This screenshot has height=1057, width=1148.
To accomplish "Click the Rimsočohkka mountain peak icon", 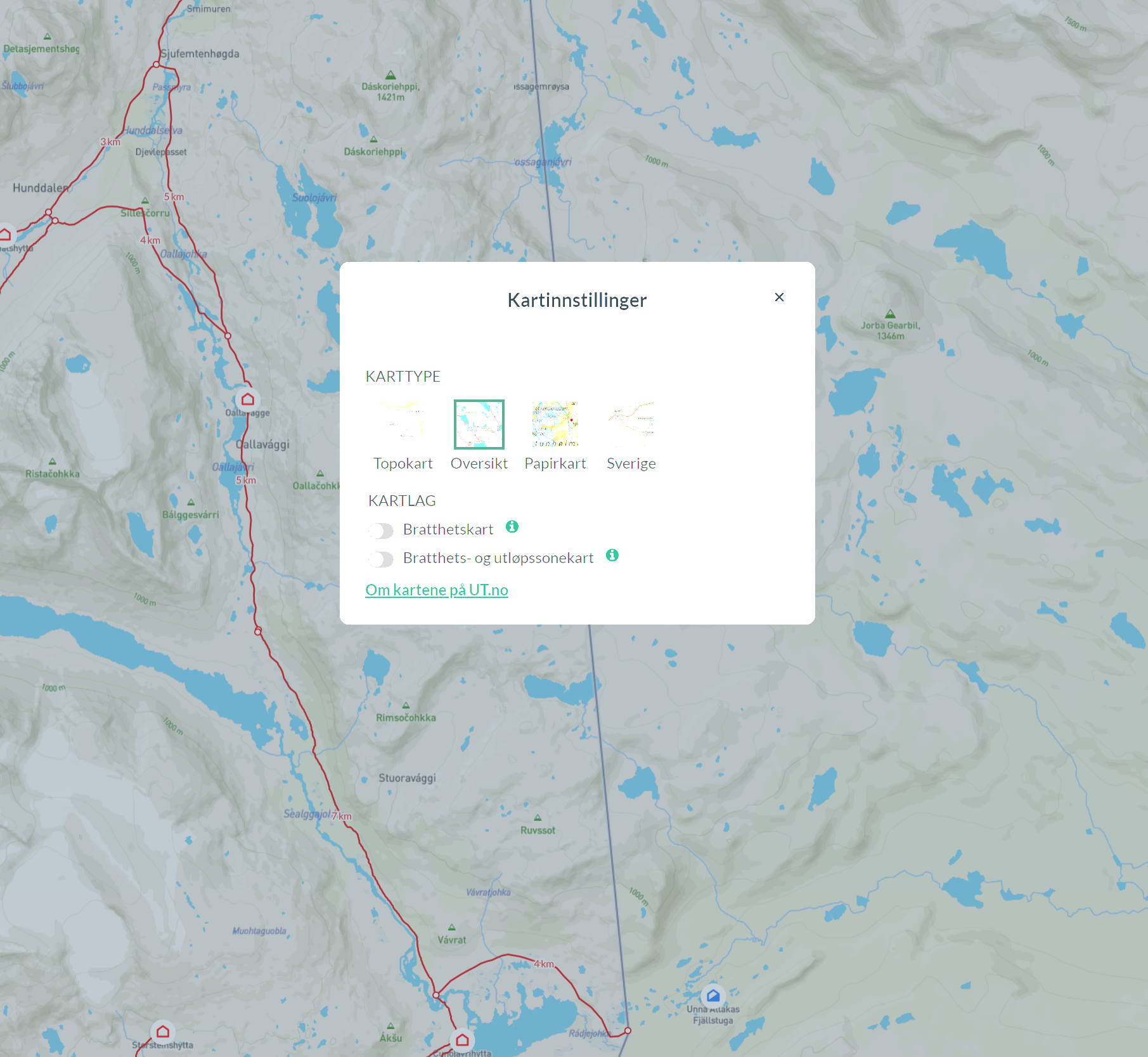I will [x=406, y=706].
